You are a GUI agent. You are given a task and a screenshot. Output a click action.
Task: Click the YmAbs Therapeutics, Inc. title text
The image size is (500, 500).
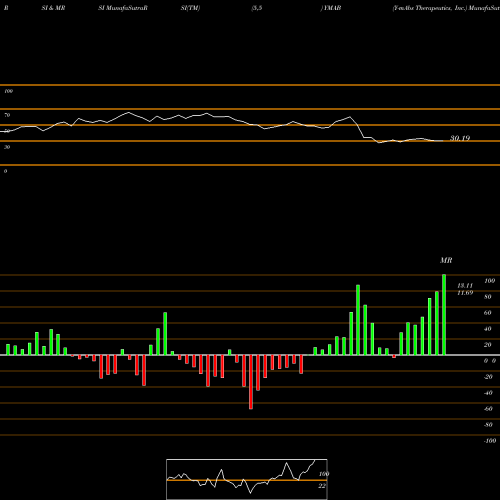pos(429,8)
